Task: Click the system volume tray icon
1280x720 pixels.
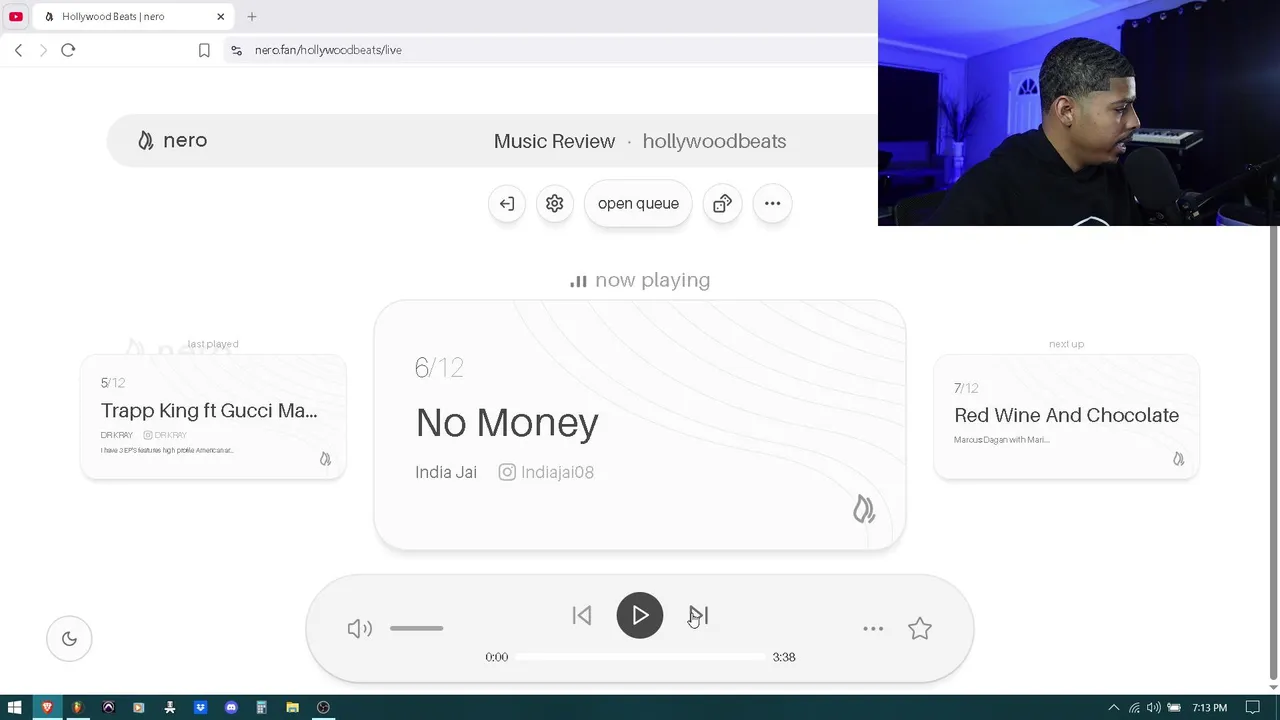Action: (x=1154, y=708)
